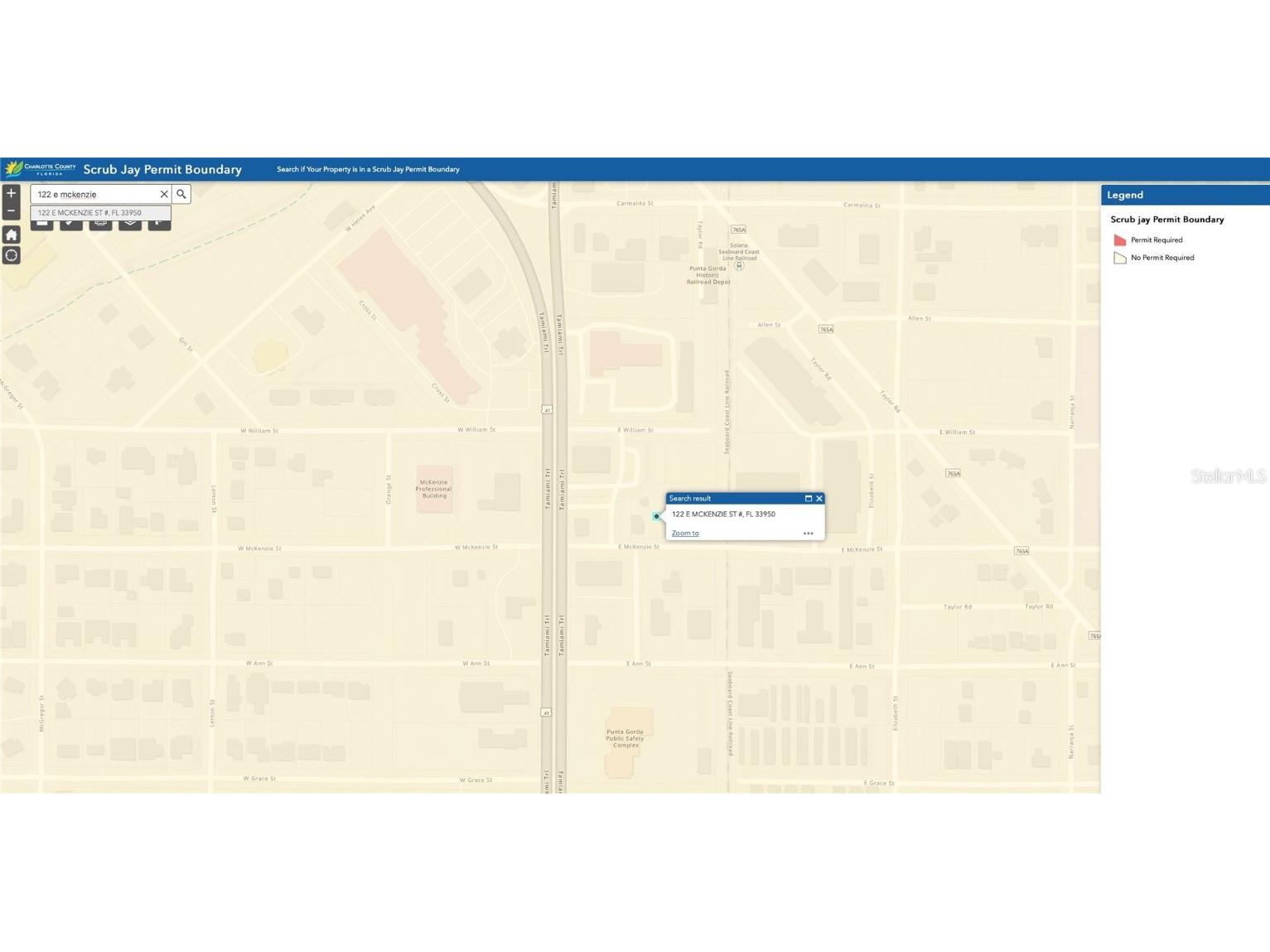
Task: Click the search result marker dot
Action: coord(656,516)
